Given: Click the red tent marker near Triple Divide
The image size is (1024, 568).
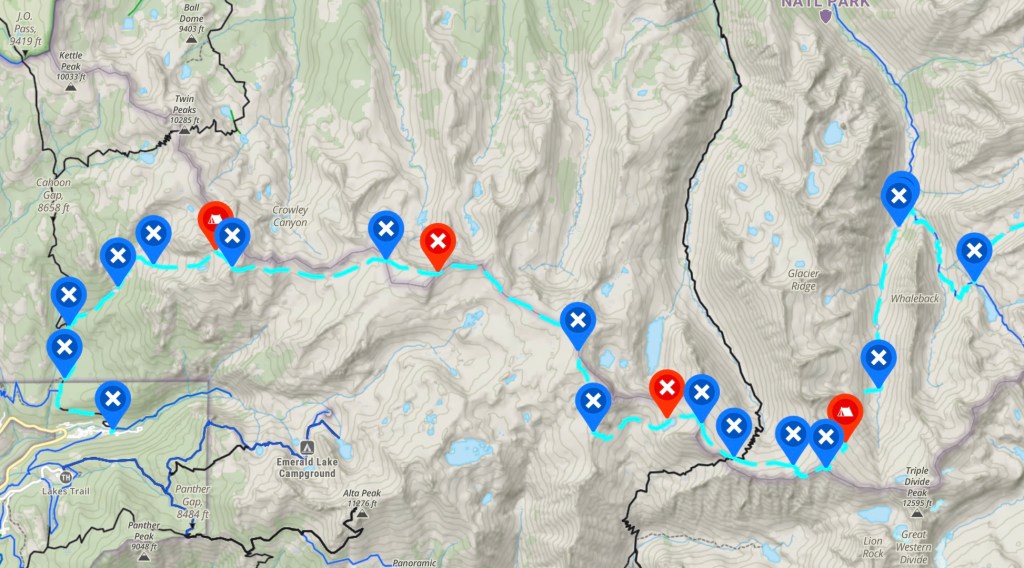Looking at the screenshot, I should click(x=844, y=413).
